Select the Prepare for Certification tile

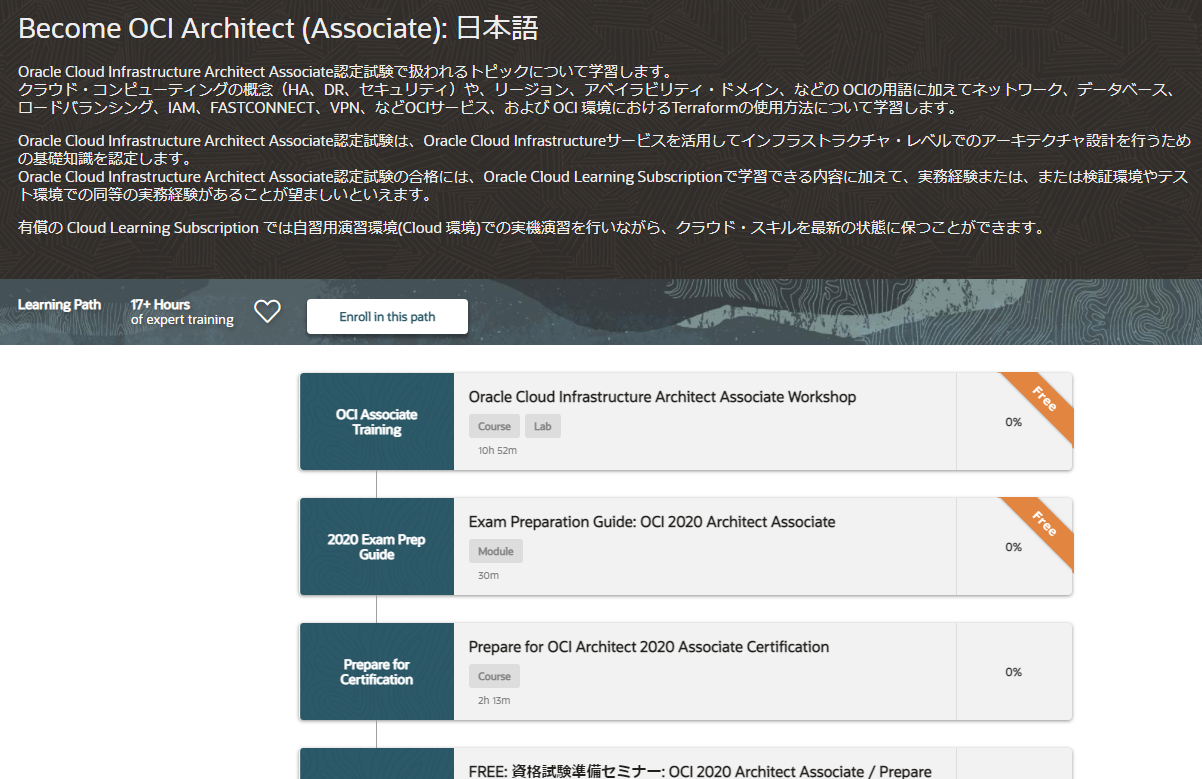point(377,672)
